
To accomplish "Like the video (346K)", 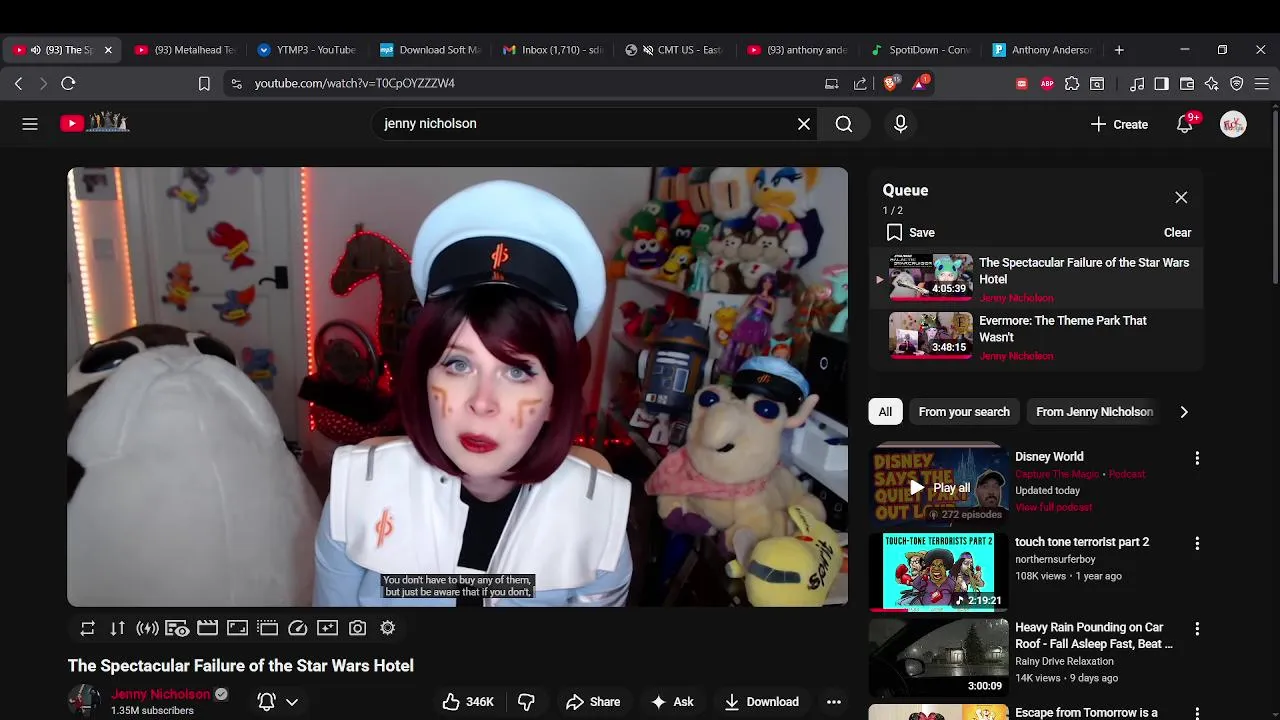I will [x=469, y=702].
